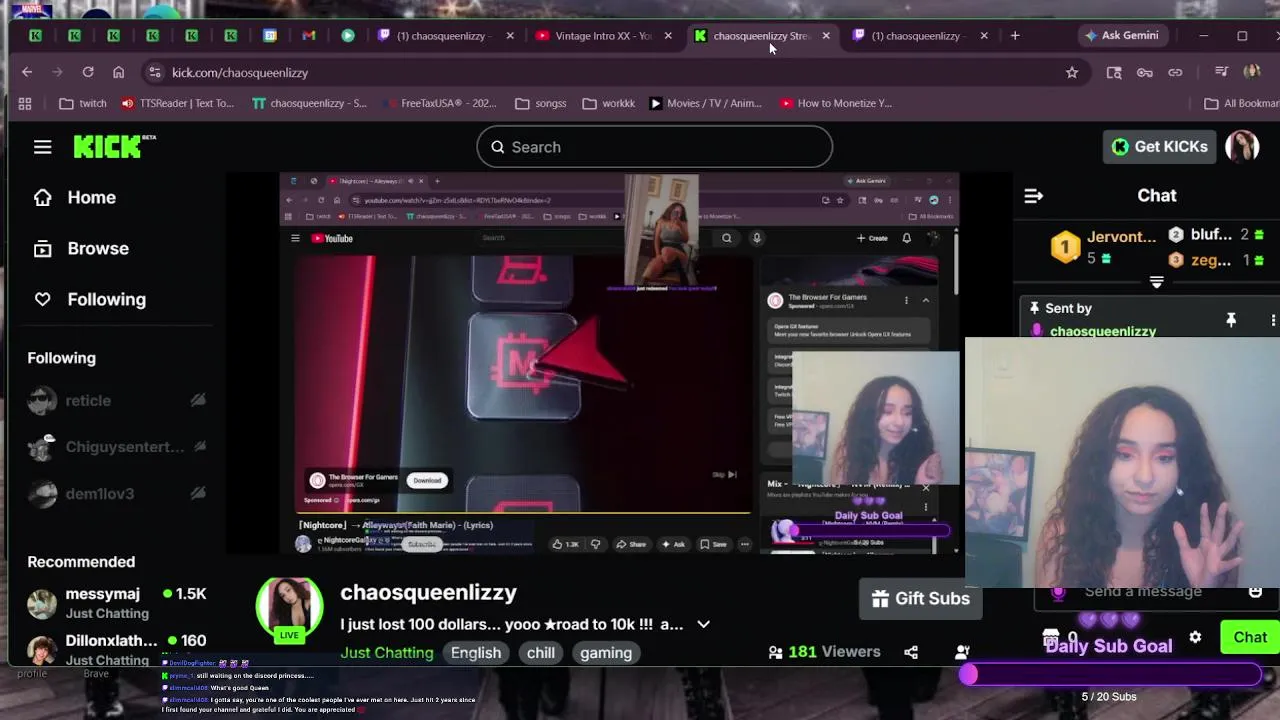Go back in the browser
The image size is (1280, 720).
(x=27, y=72)
